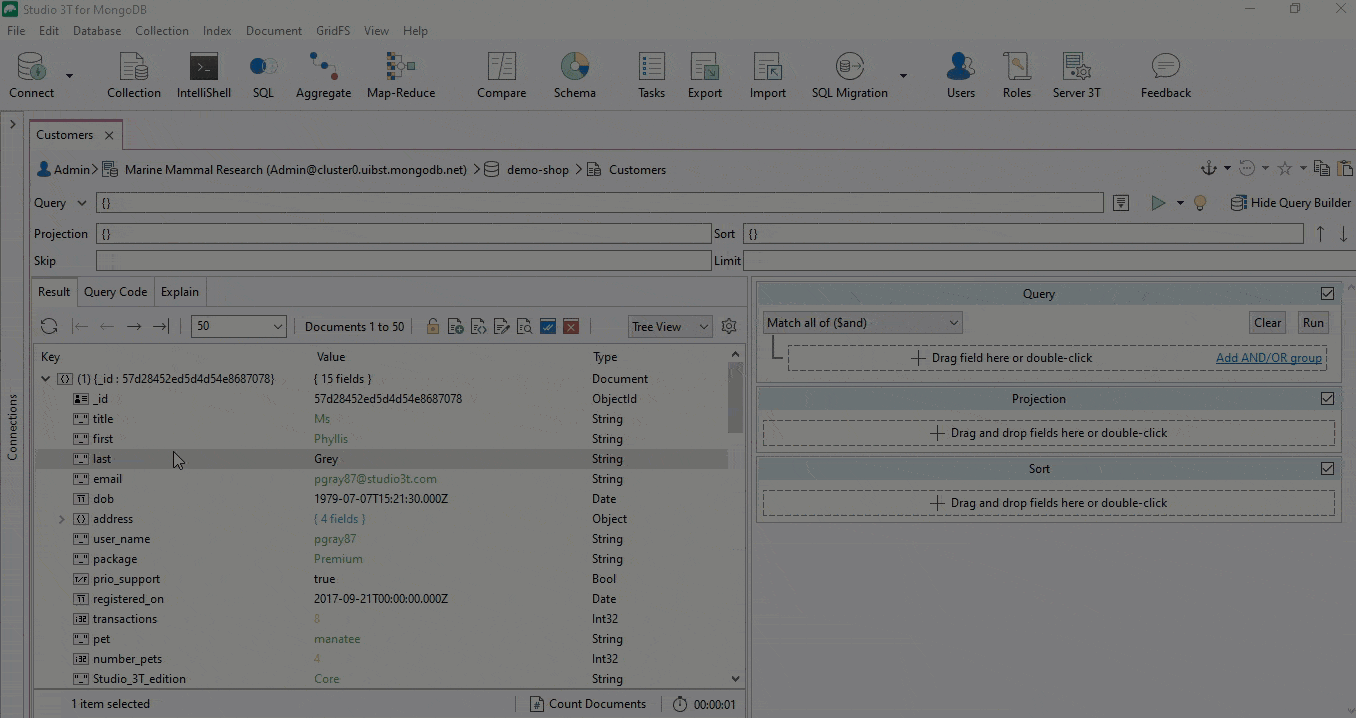Click the Collection toolbar icon
This screenshot has height=718, width=1356.
[x=134, y=76]
